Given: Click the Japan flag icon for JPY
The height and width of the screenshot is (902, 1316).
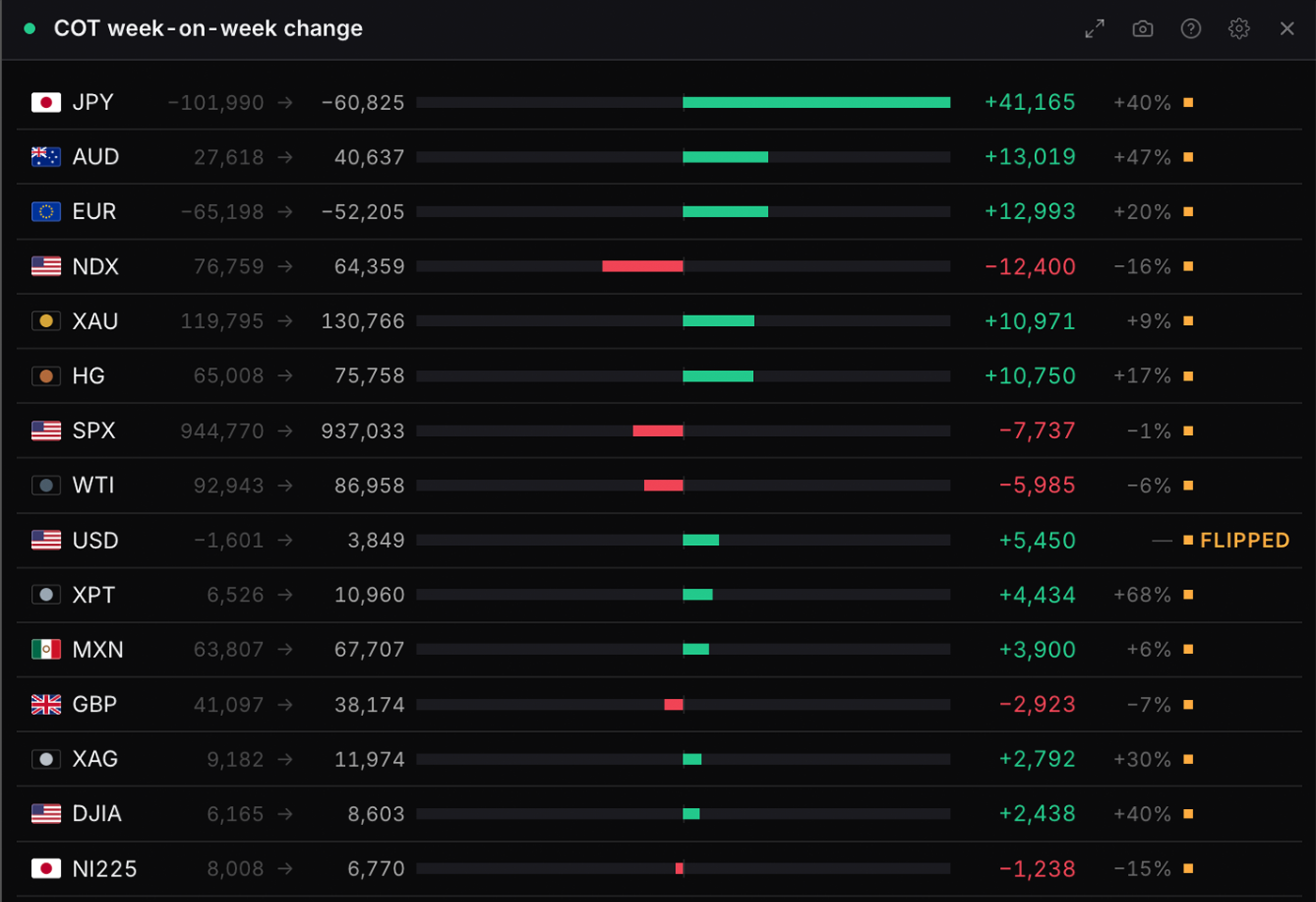Looking at the screenshot, I should point(46,102).
